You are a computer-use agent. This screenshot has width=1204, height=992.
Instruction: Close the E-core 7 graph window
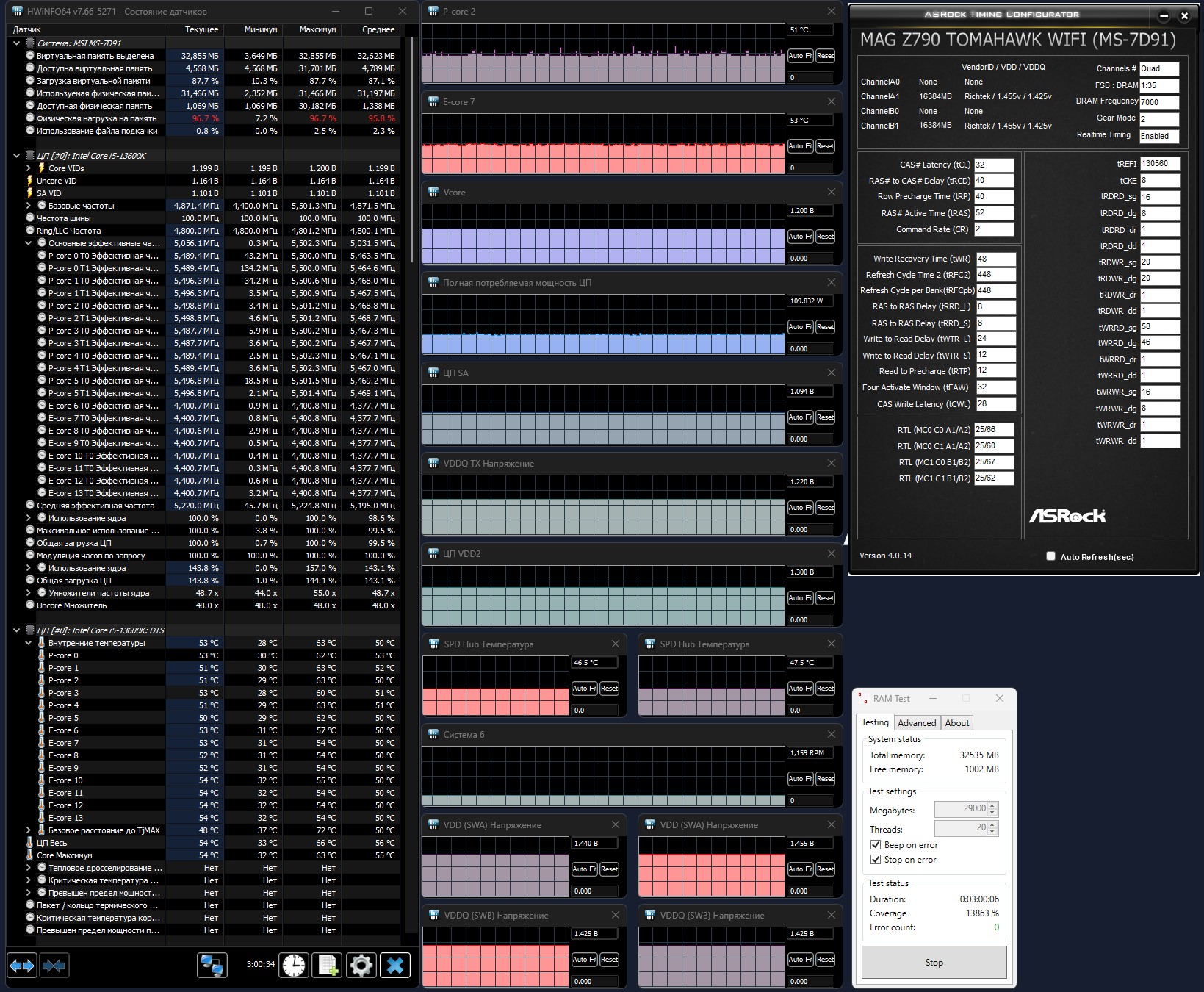point(832,101)
